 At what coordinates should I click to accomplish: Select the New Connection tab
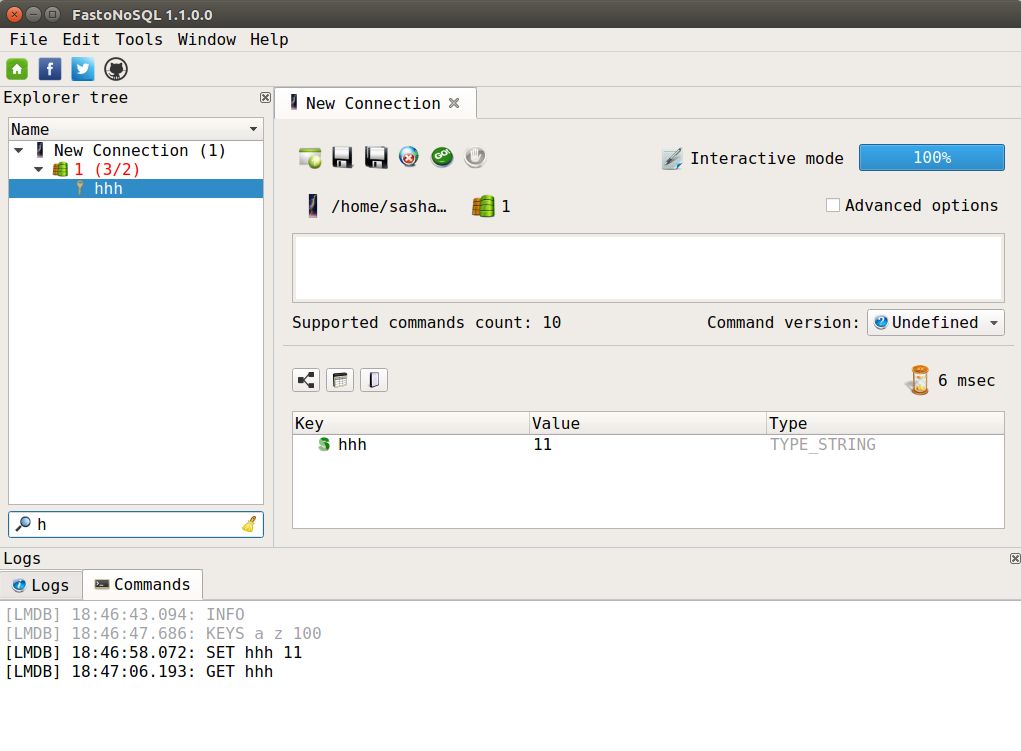375,103
